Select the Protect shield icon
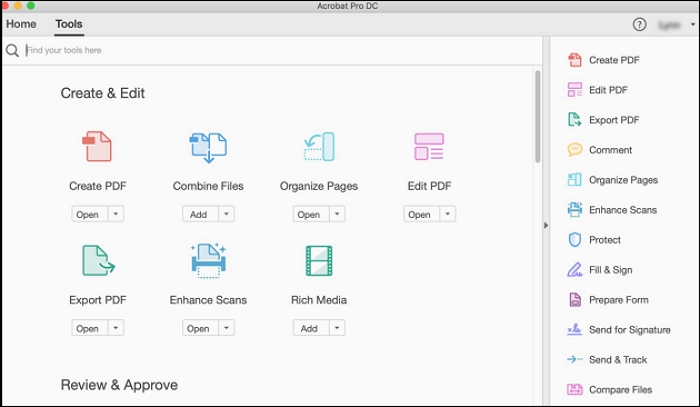The image size is (700, 407). pos(575,240)
